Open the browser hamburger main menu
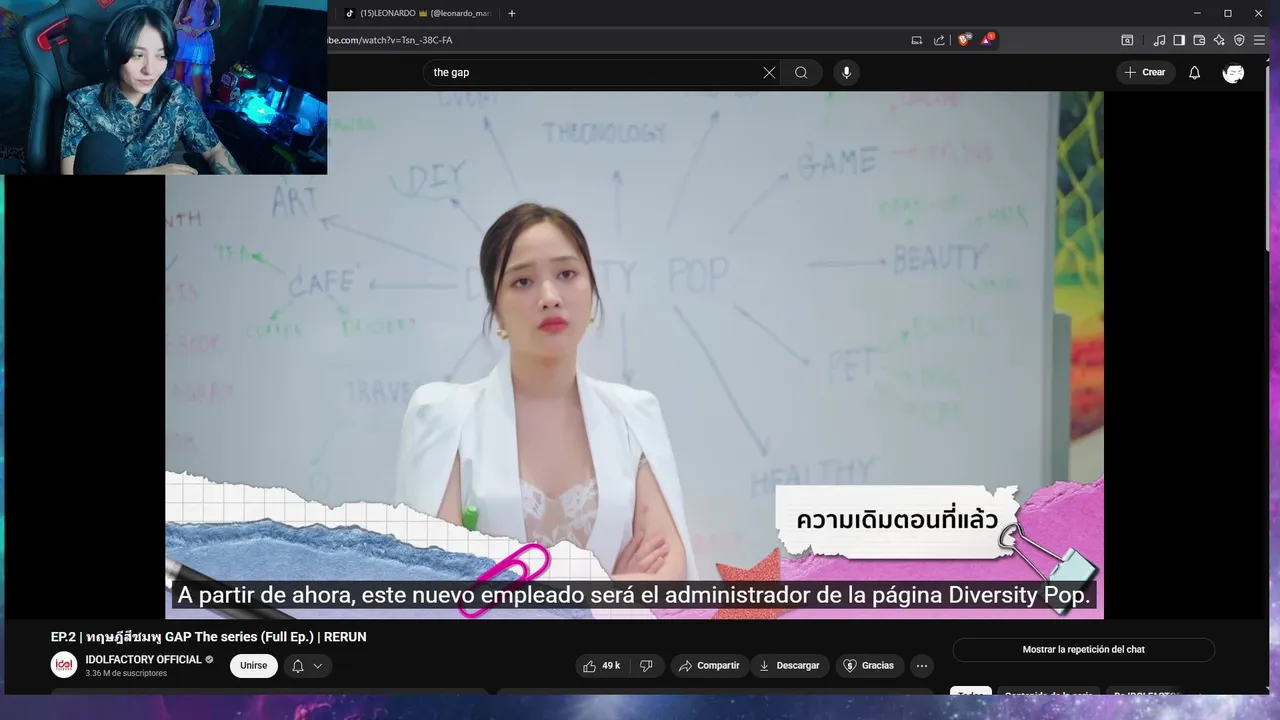The height and width of the screenshot is (720, 1280). coord(1259,40)
